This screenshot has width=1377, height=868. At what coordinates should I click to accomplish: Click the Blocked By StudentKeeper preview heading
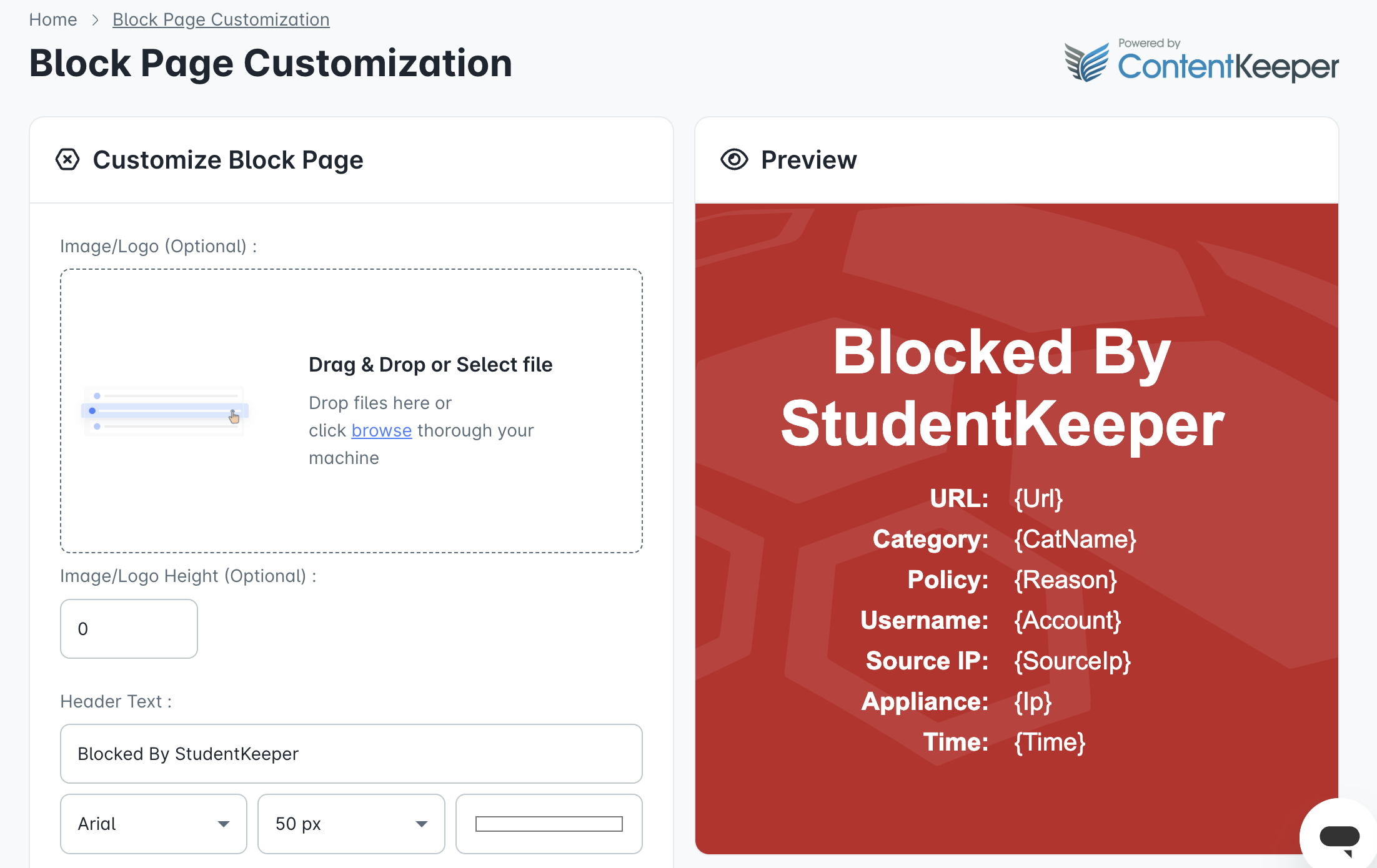(x=1002, y=388)
